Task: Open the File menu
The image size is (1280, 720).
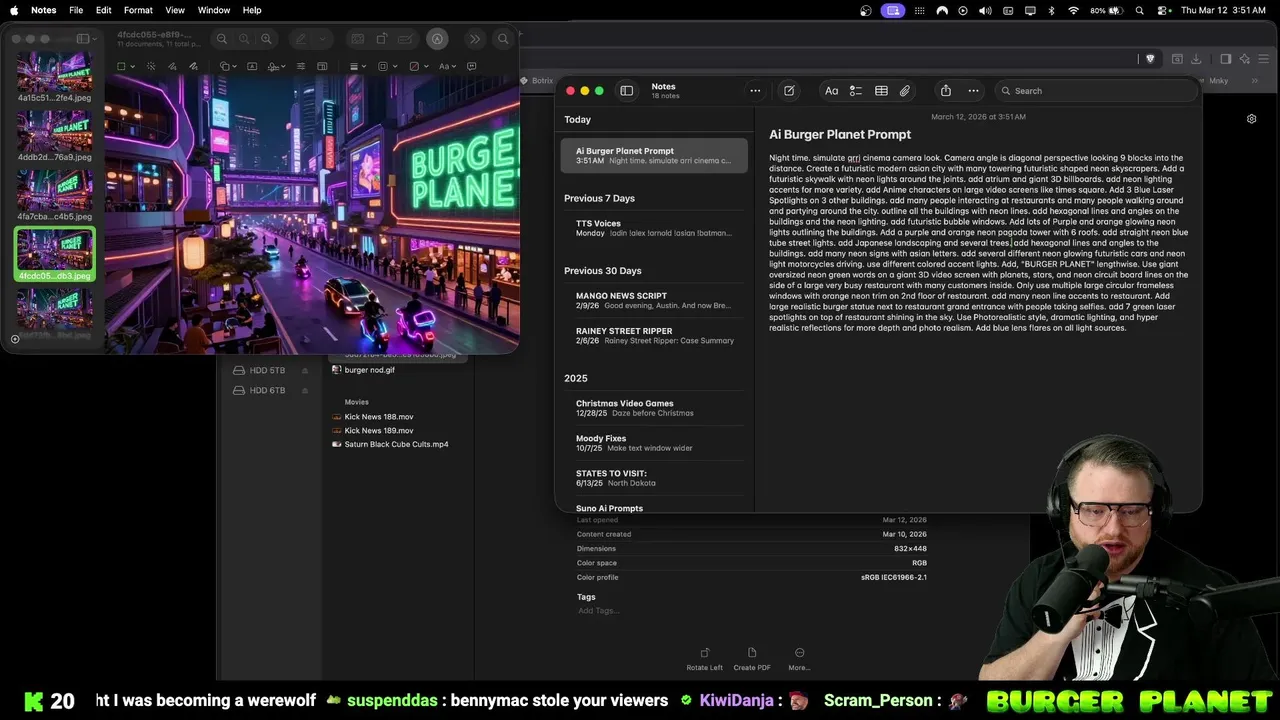Action: (x=76, y=10)
